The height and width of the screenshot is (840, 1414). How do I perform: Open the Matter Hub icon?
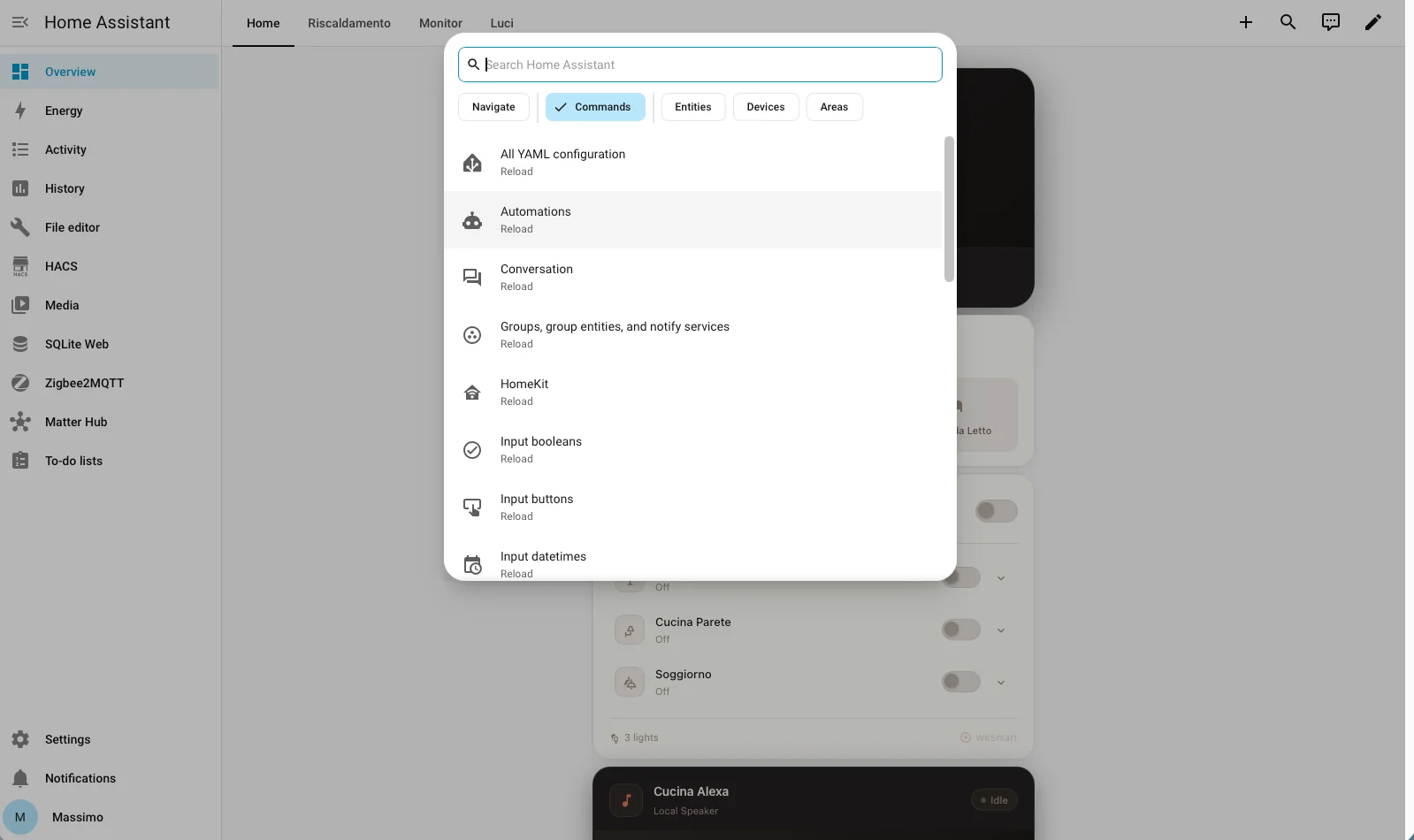pos(20,422)
